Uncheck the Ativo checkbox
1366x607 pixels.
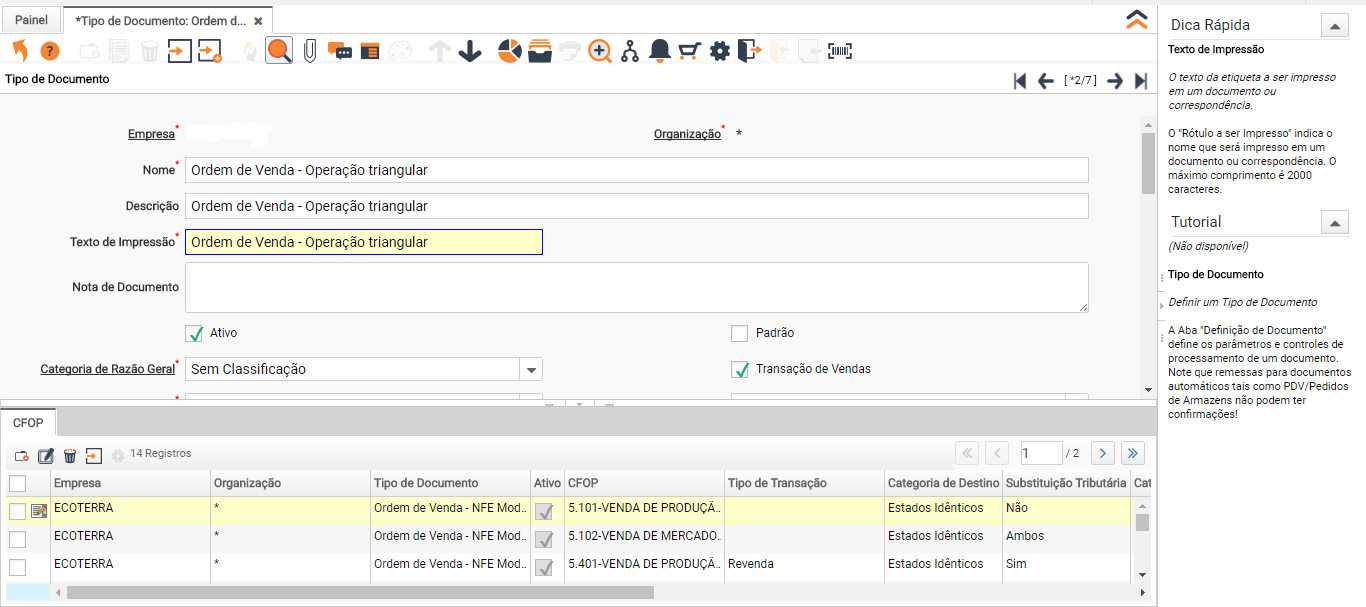pos(195,333)
